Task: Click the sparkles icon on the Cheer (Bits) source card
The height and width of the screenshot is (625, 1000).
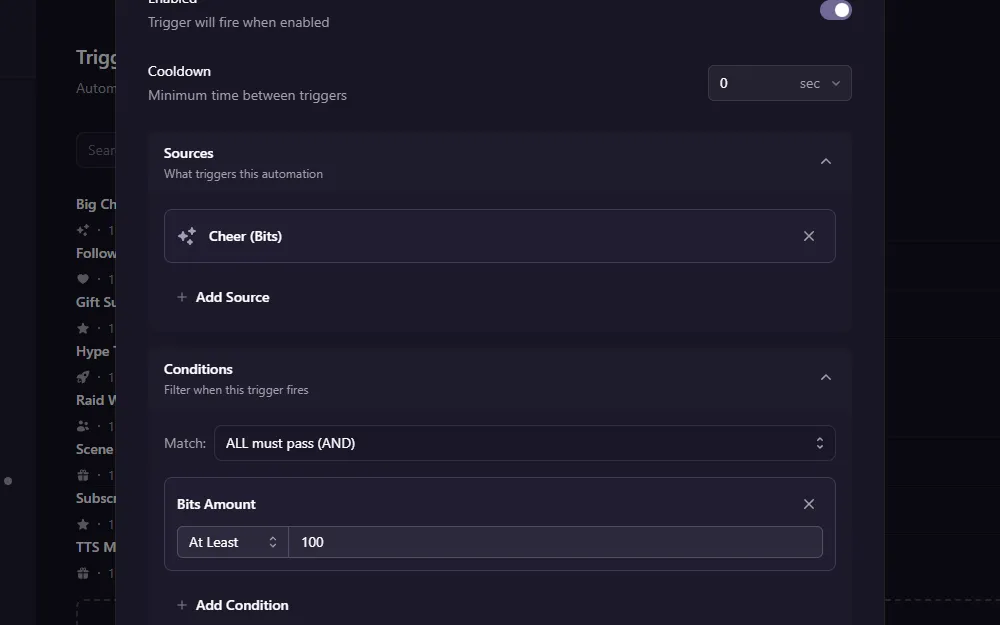Action: (186, 236)
